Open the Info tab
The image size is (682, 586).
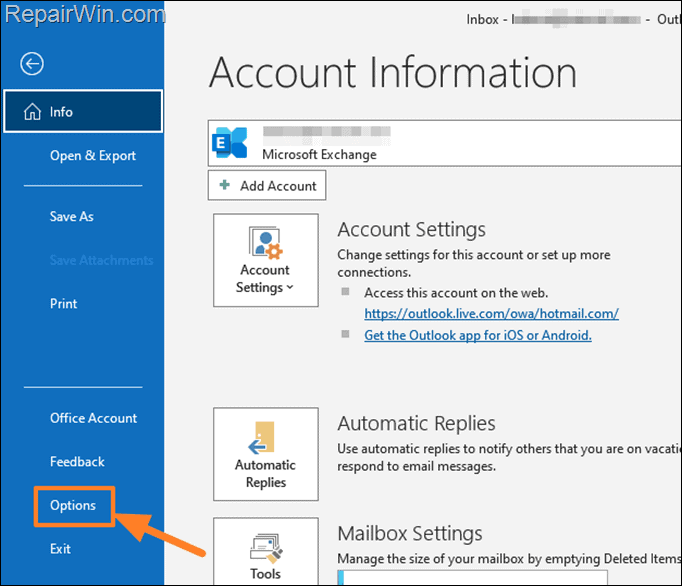click(x=83, y=111)
